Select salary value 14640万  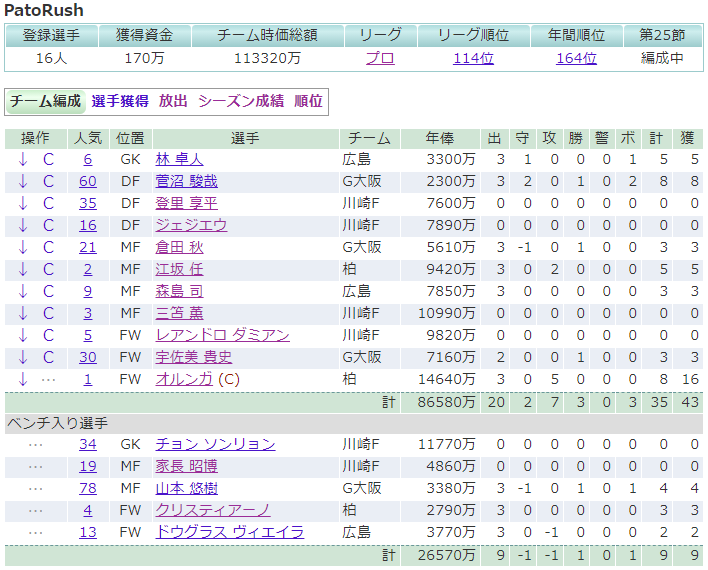click(x=447, y=379)
